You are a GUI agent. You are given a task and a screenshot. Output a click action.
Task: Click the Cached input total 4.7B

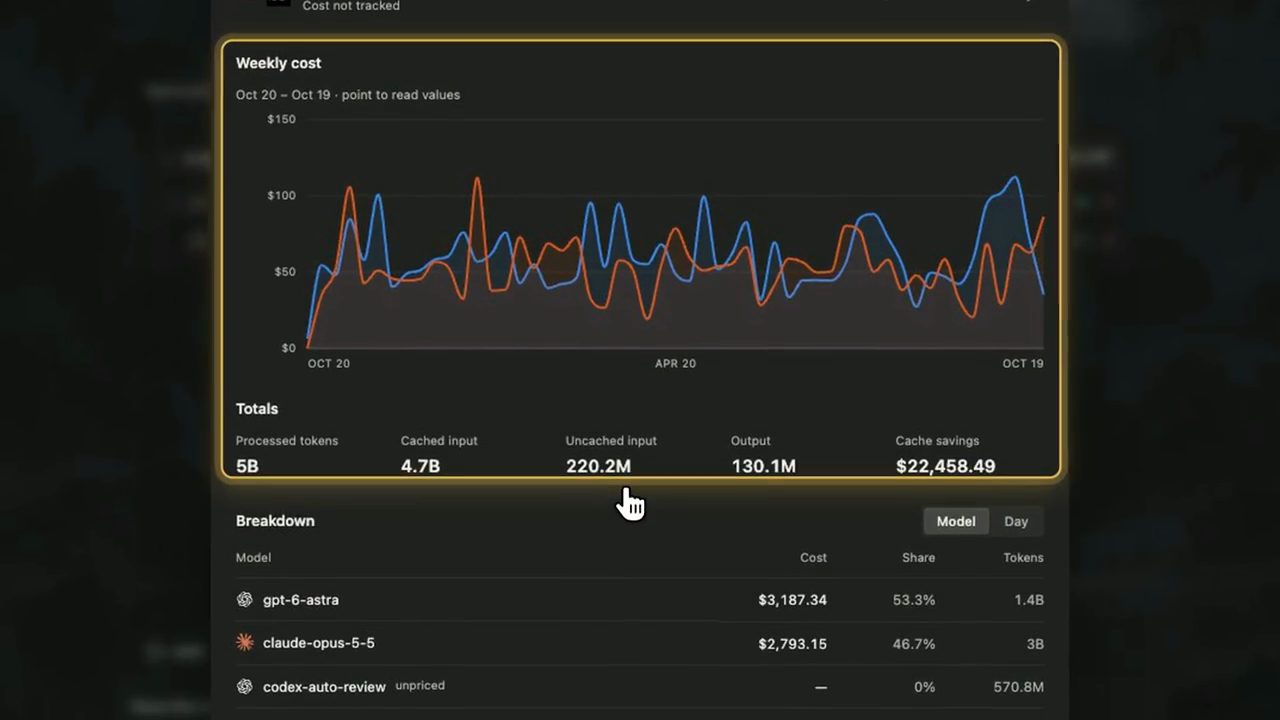420,466
